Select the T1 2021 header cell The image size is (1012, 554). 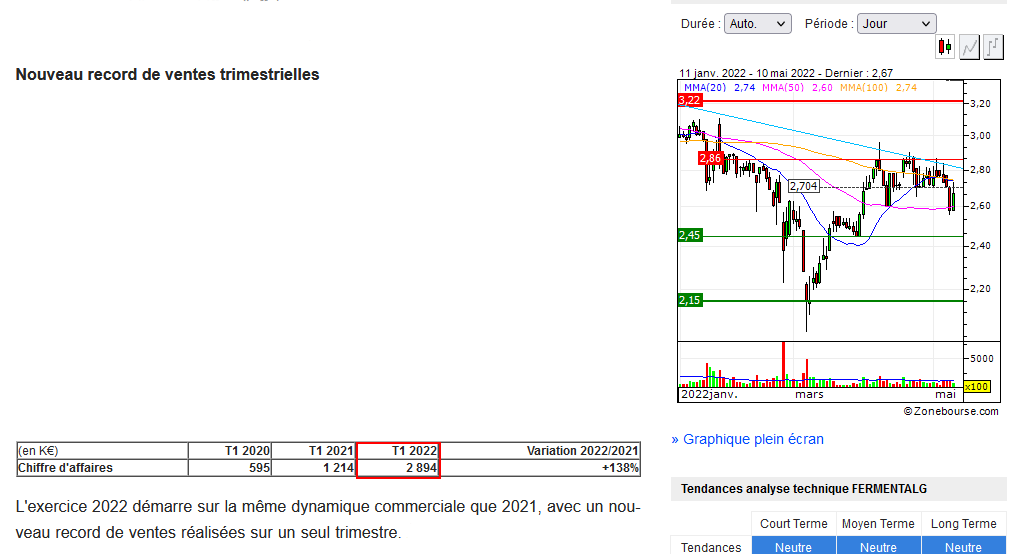314,451
